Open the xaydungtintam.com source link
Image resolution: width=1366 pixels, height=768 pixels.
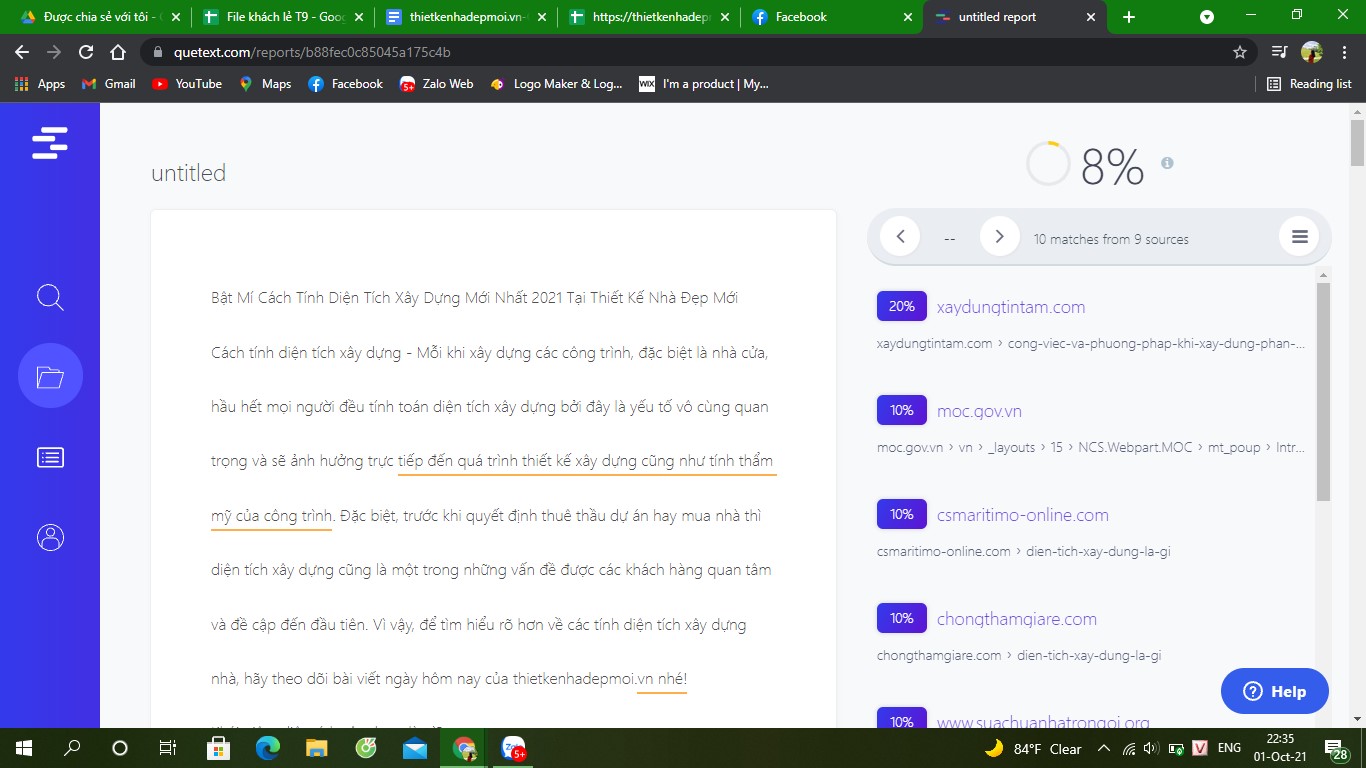1010,307
